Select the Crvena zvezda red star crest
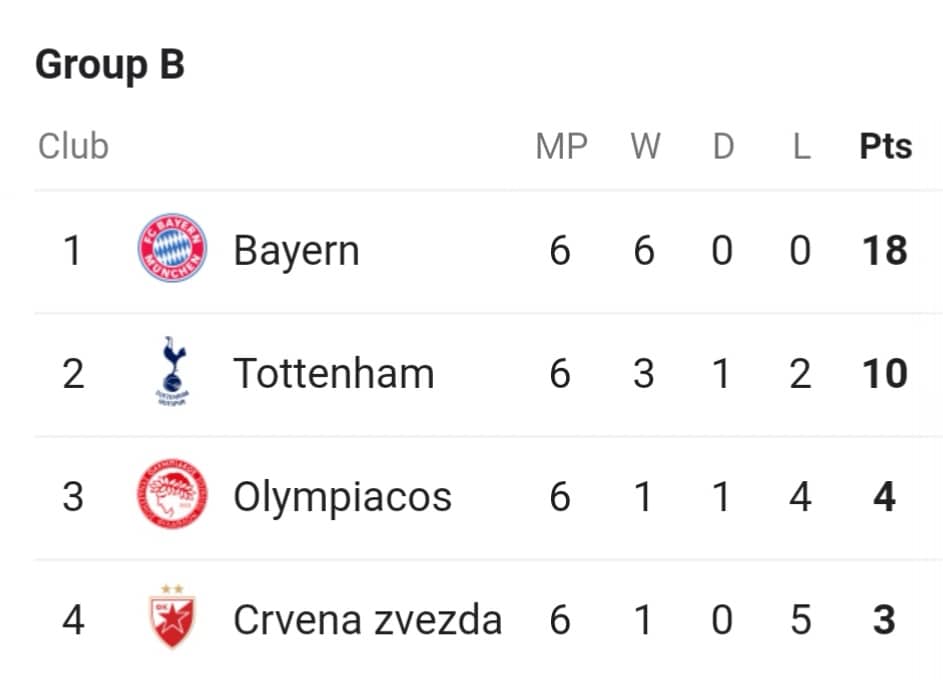This screenshot has width=943, height=687. [172, 617]
